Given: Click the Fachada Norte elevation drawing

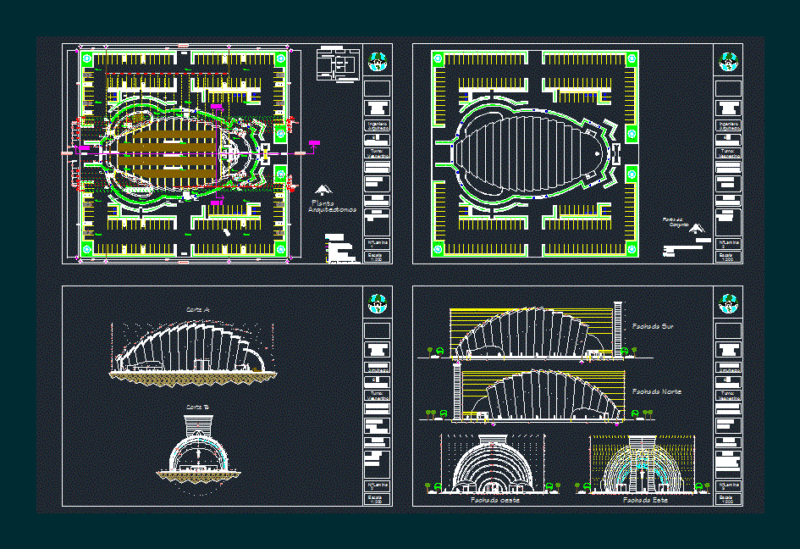Looking at the screenshot, I should pos(536,395).
